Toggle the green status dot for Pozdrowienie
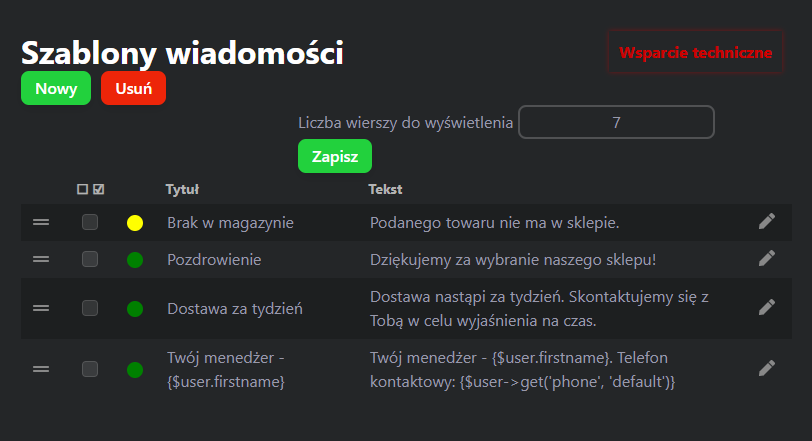 tap(135, 260)
